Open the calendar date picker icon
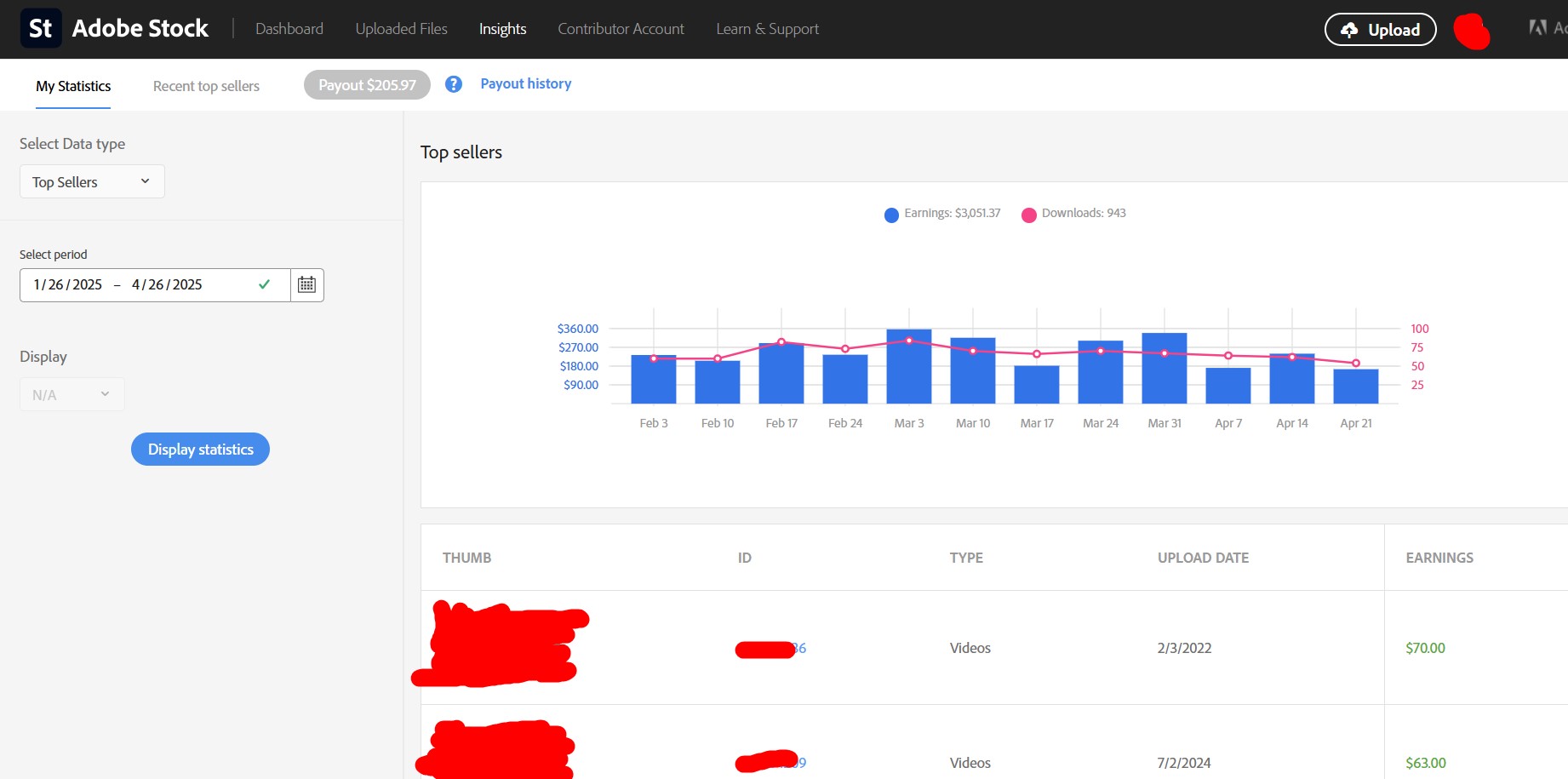 tap(306, 285)
